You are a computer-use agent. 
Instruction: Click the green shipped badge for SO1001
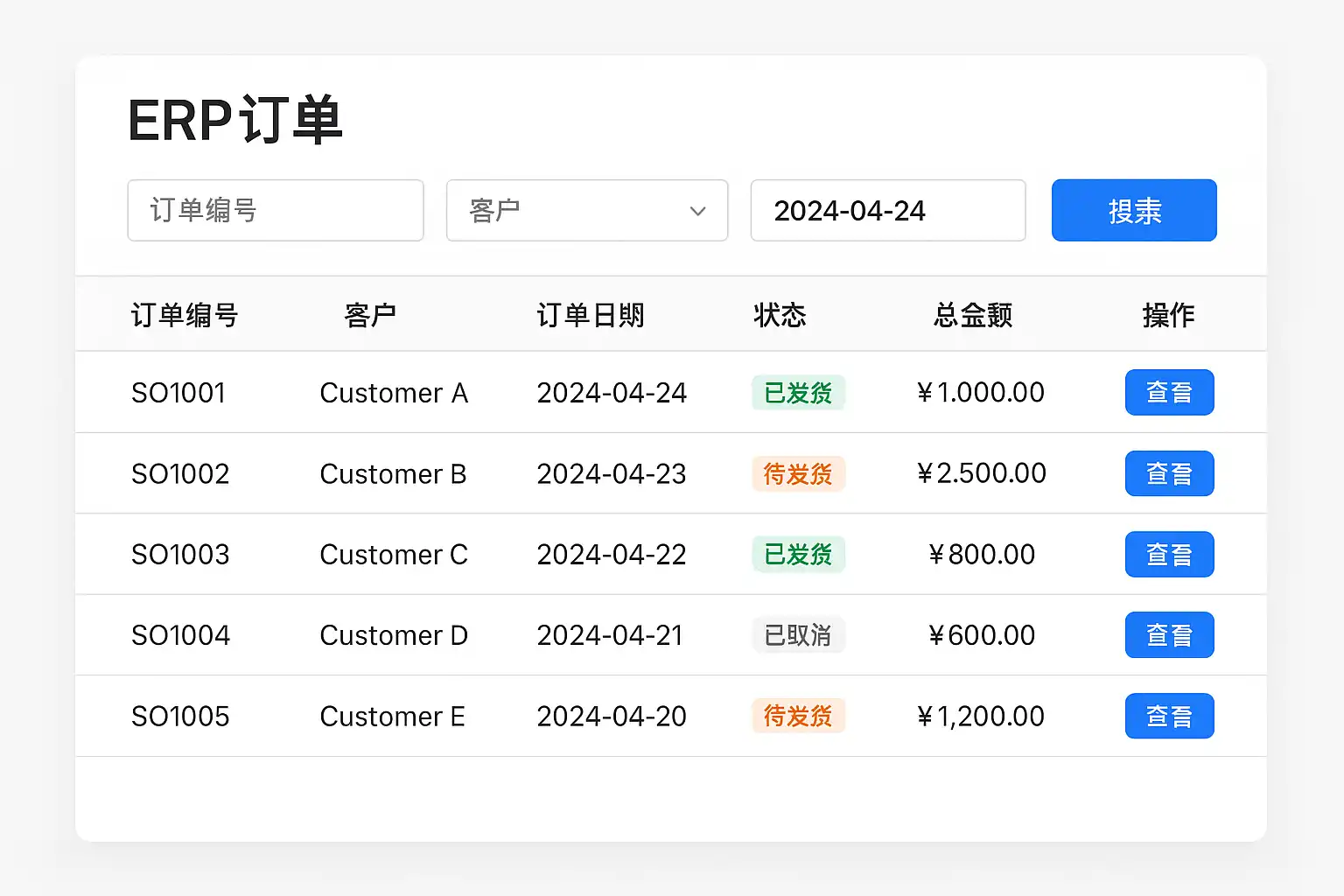pos(798,393)
